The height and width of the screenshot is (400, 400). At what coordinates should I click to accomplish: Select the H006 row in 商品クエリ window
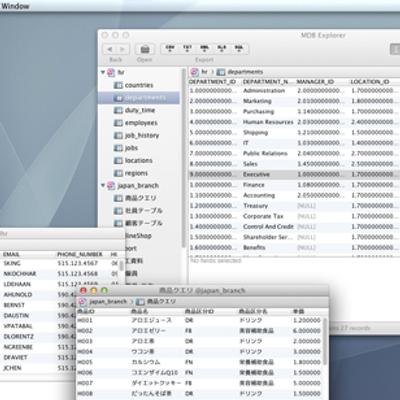coord(200,373)
